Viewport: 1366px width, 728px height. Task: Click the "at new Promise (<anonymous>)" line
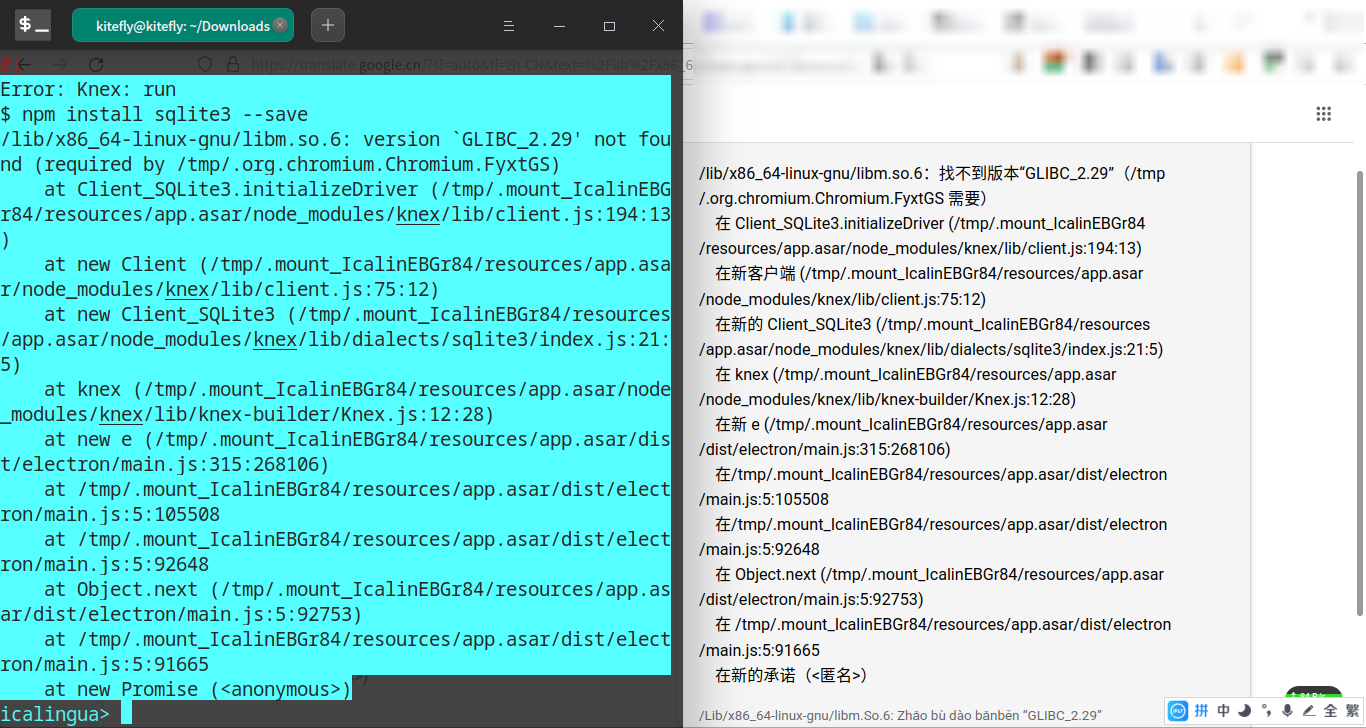(198, 689)
